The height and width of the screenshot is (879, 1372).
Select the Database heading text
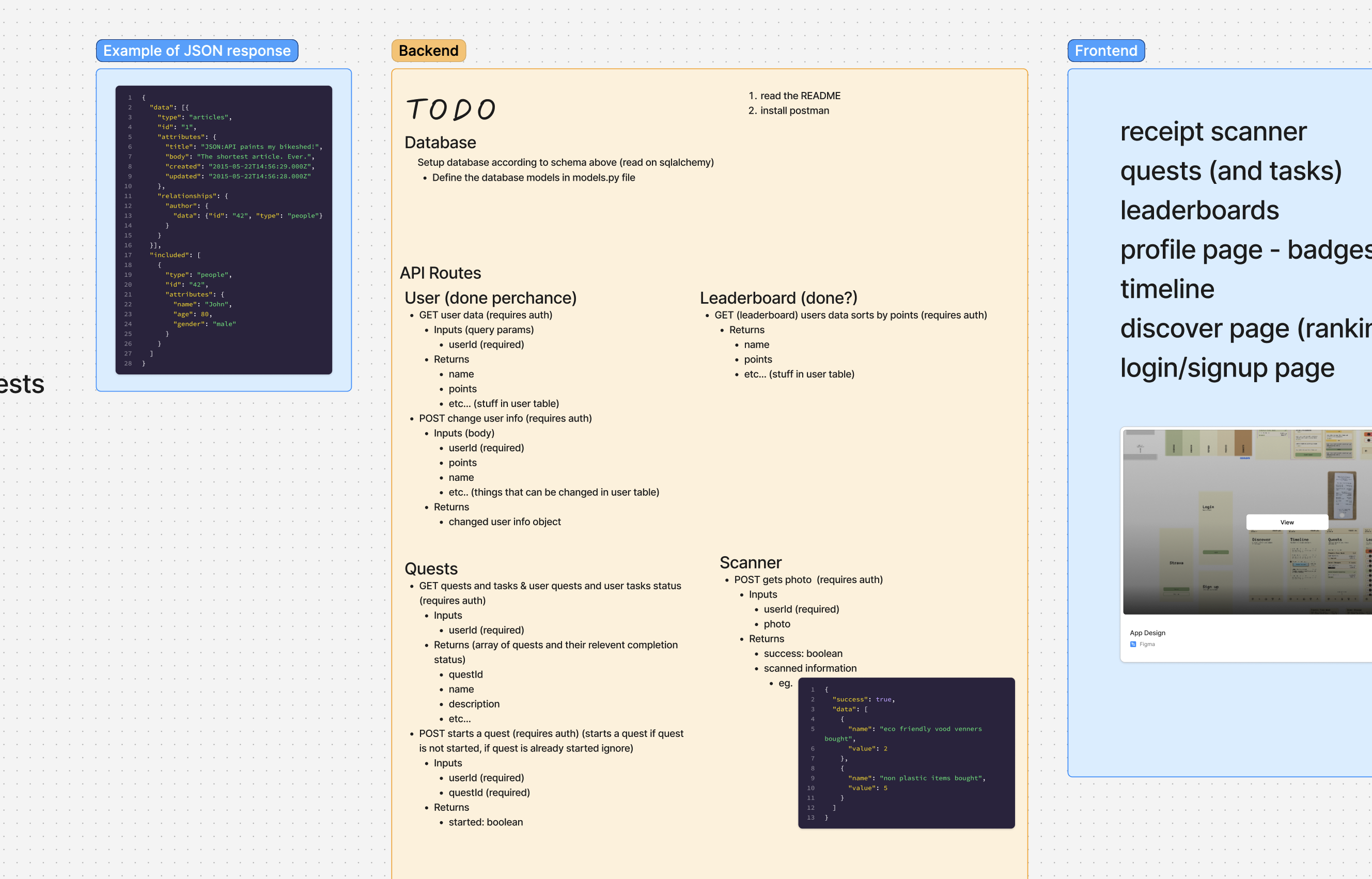pyautogui.click(x=440, y=143)
